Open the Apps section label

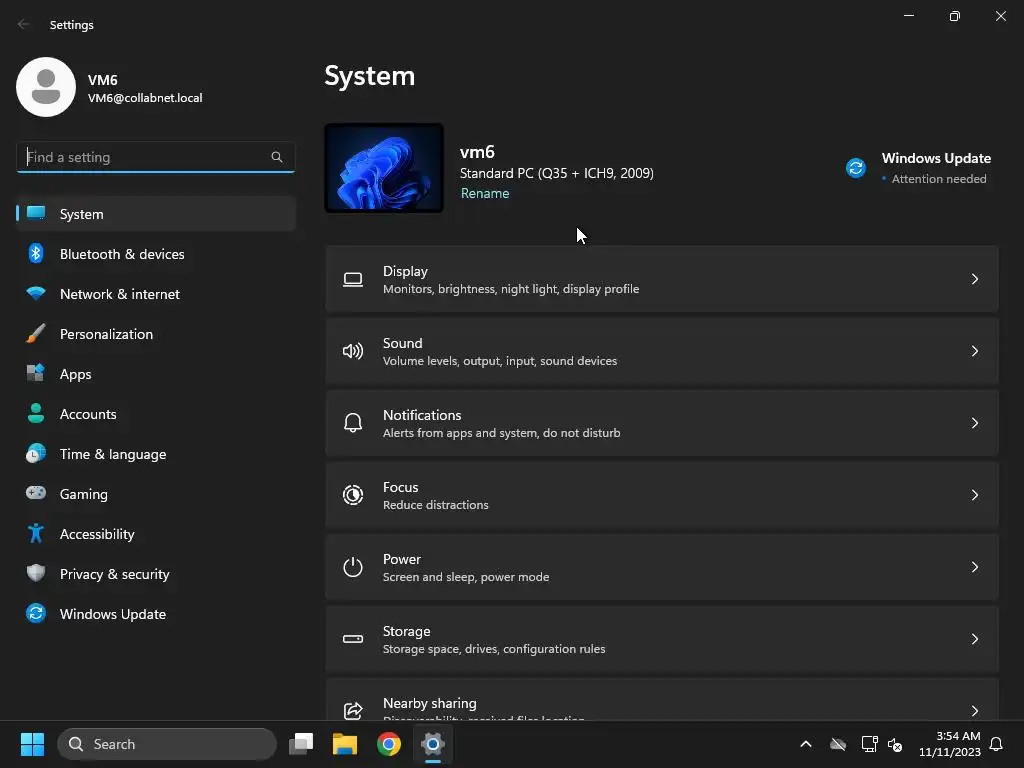[x=75, y=374]
